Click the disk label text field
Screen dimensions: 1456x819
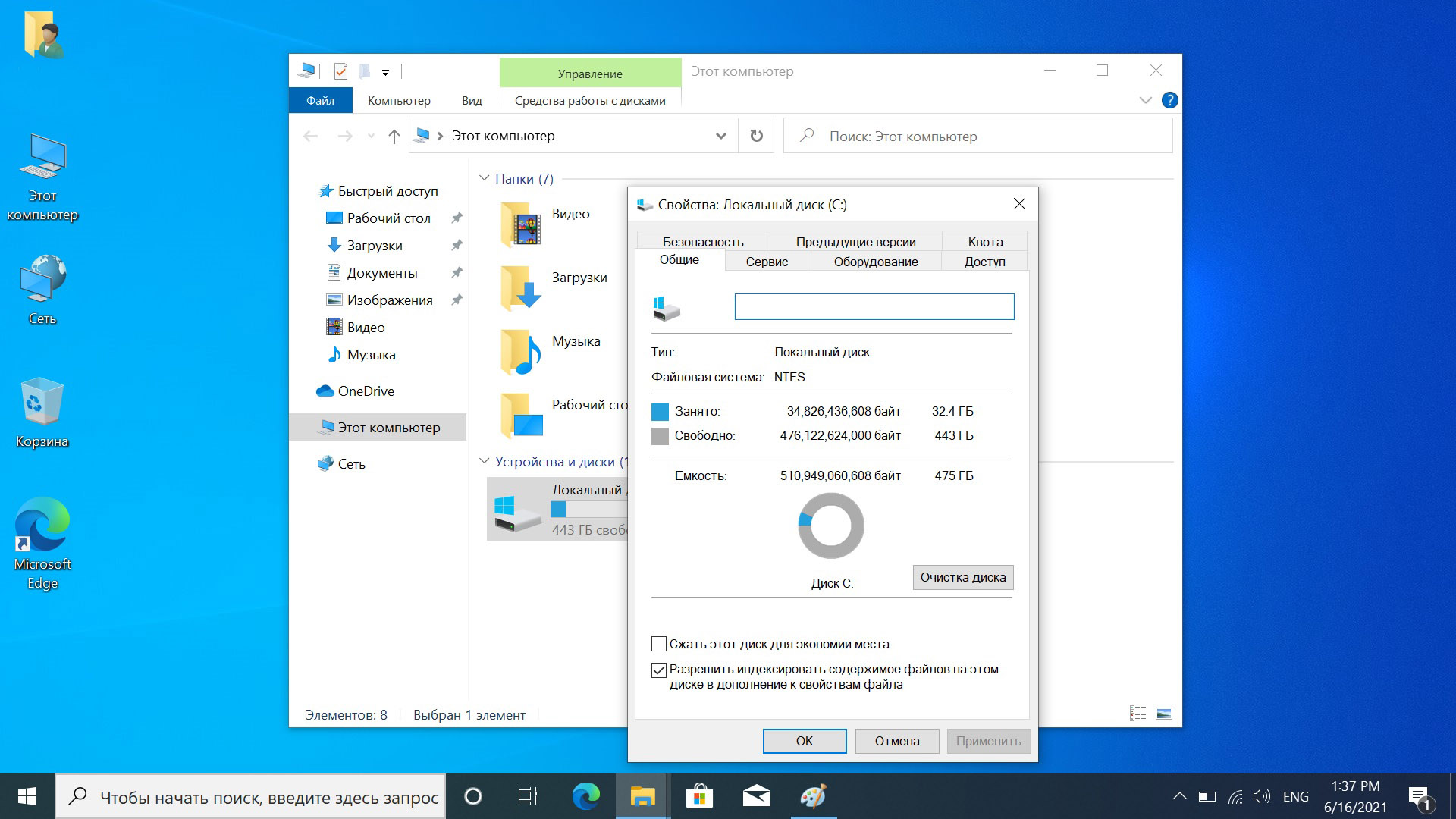pos(874,306)
